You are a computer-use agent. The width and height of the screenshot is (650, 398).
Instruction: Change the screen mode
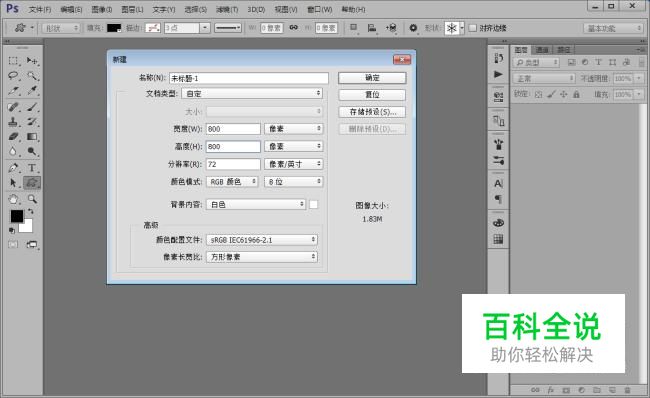pyautogui.click(x=32, y=244)
